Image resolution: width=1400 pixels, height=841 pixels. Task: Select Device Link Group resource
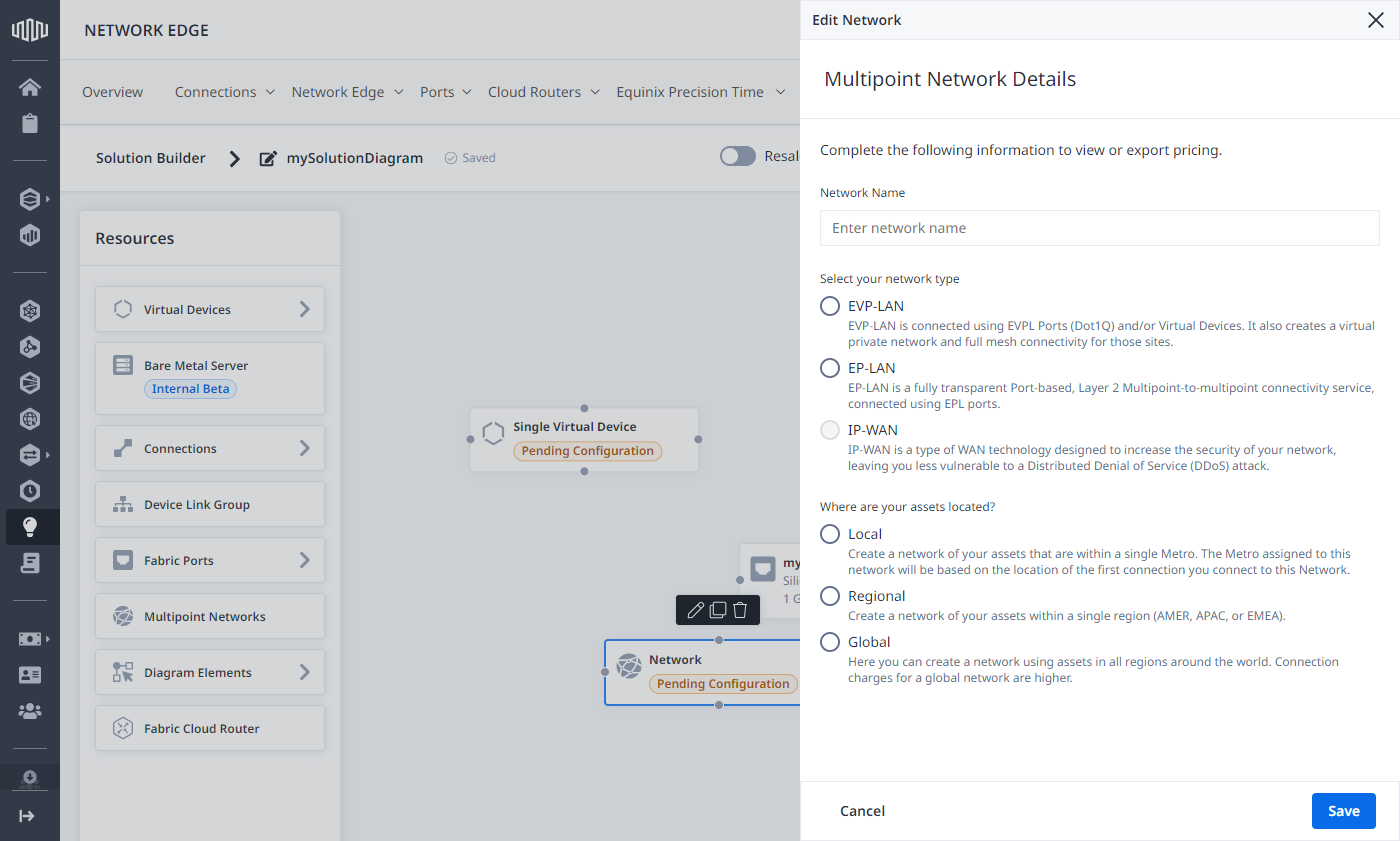(210, 505)
